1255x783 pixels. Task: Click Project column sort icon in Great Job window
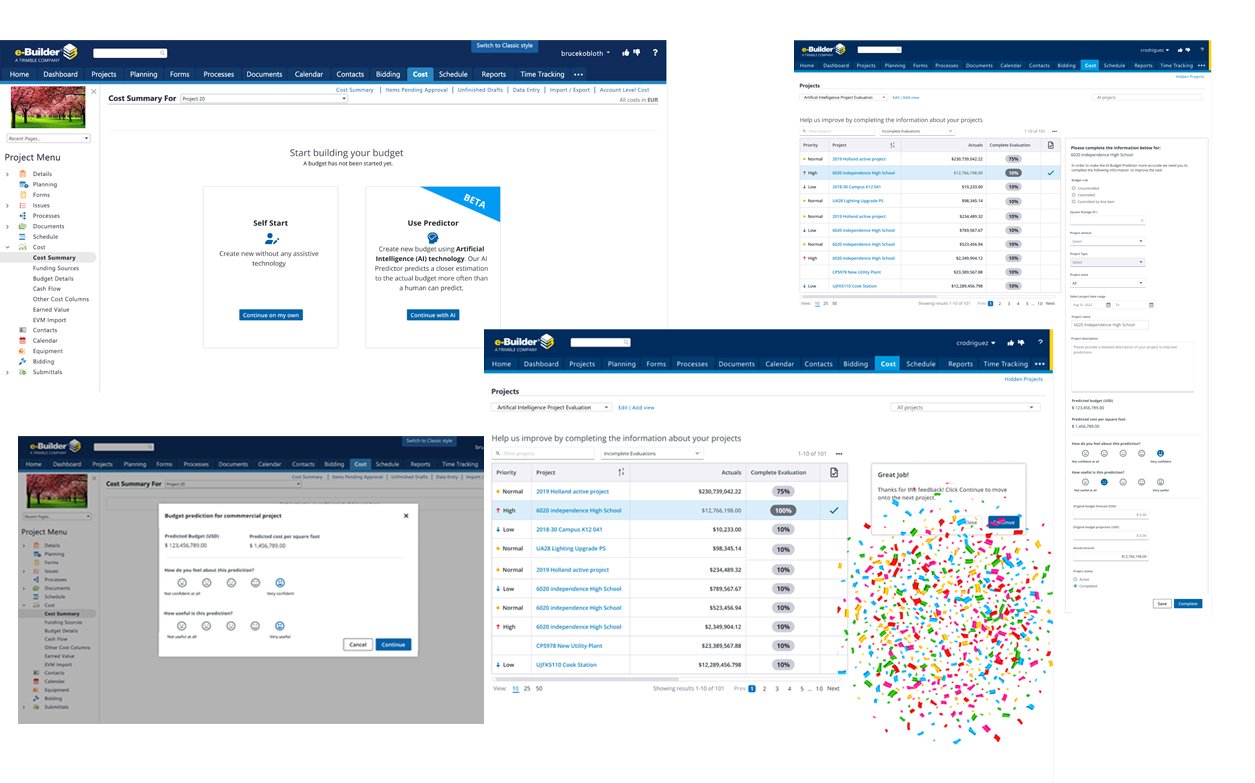[621, 472]
